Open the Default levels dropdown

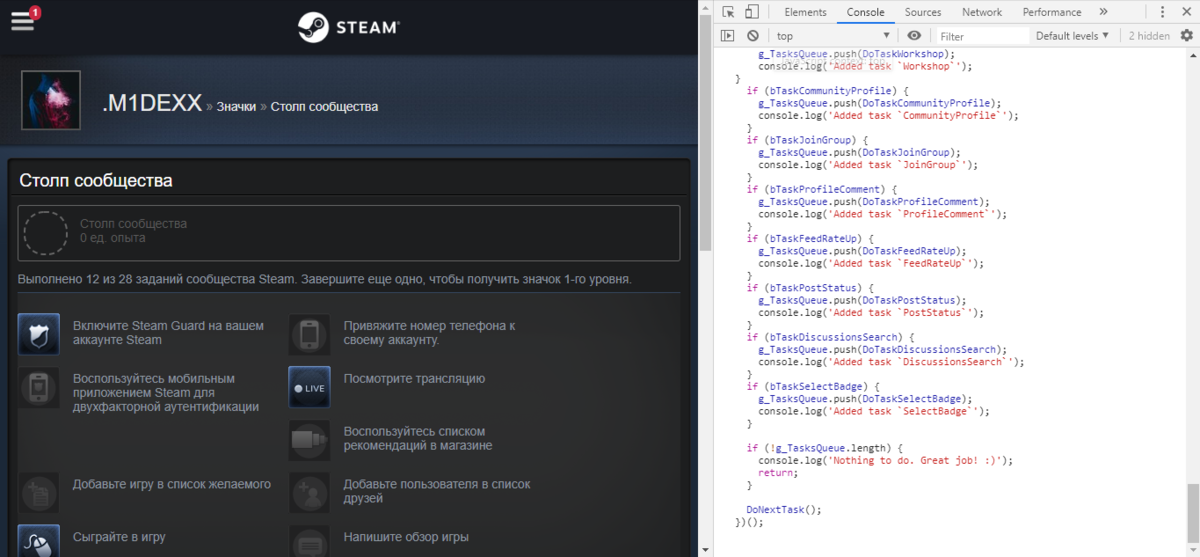tap(1072, 36)
